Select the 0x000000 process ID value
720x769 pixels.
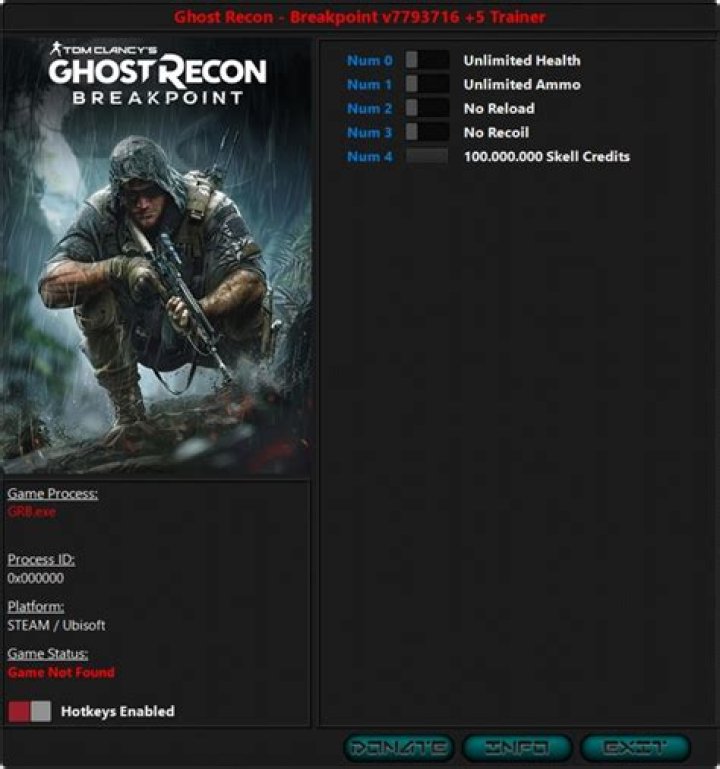[x=36, y=577]
